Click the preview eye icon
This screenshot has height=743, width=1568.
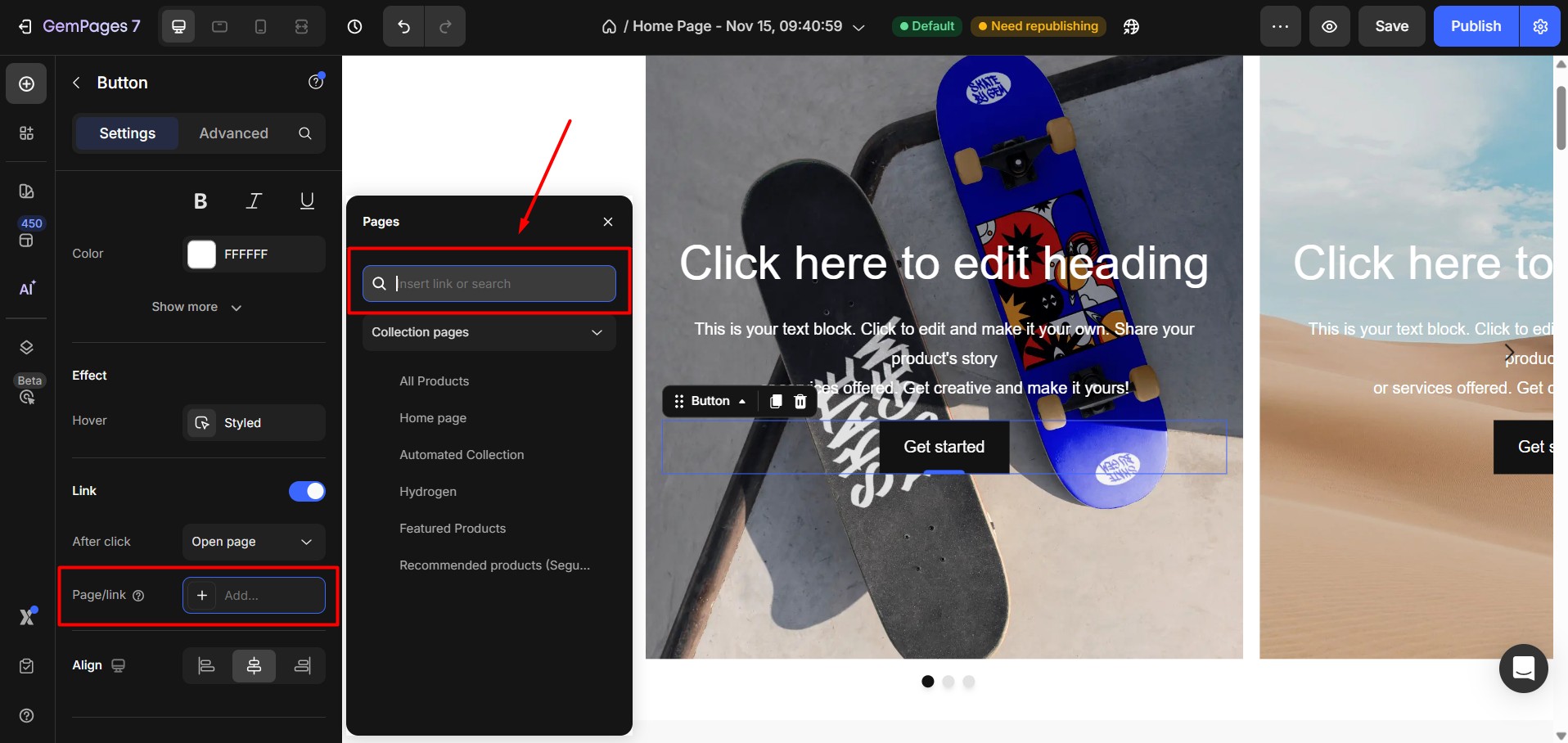tap(1329, 26)
